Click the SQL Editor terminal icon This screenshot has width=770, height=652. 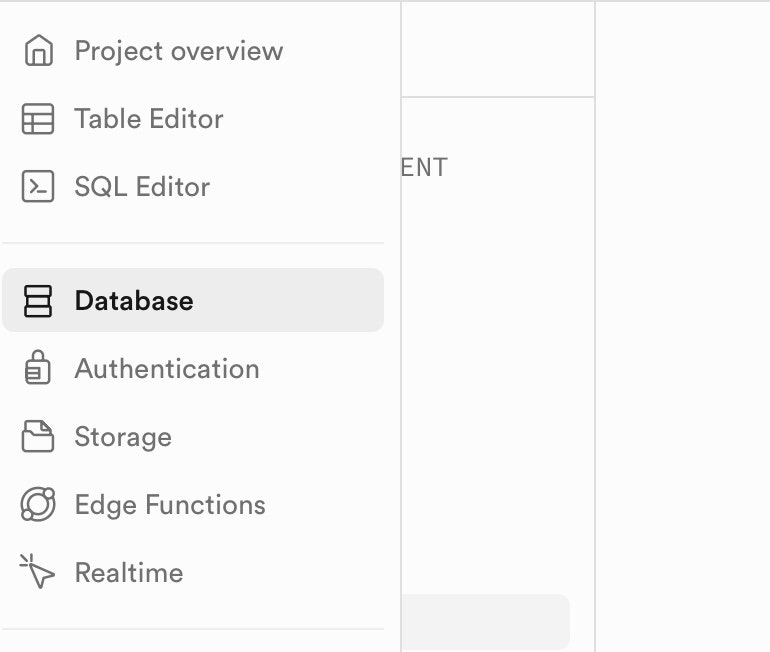point(38,187)
